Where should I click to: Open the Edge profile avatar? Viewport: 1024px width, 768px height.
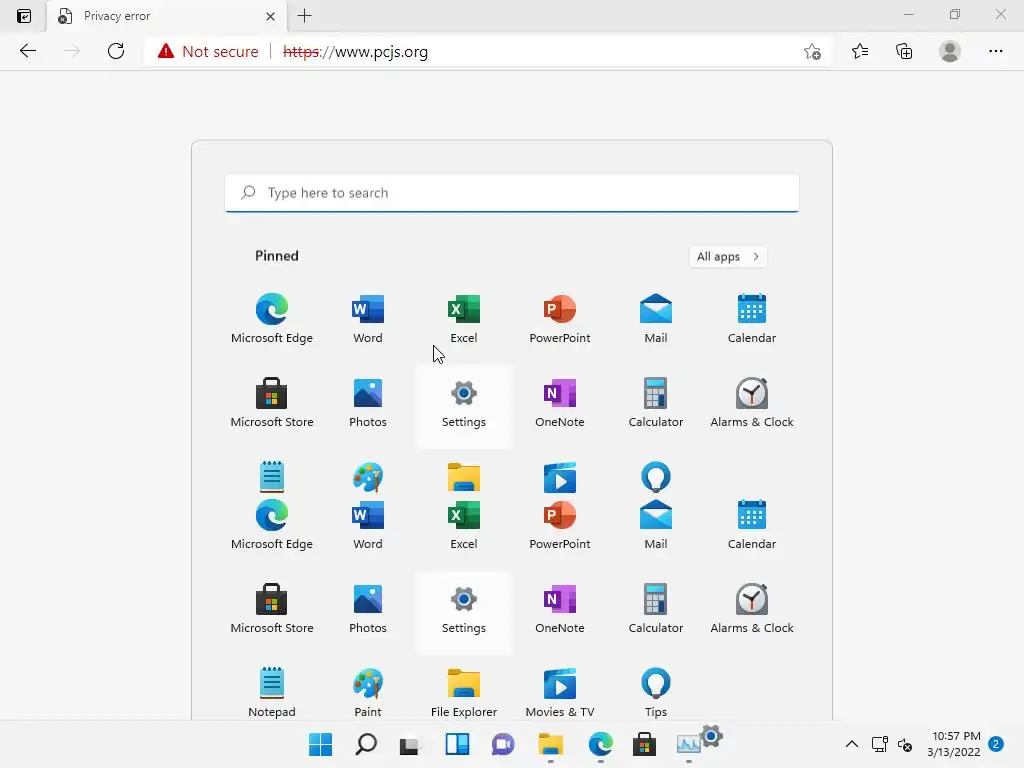pyautogui.click(x=950, y=51)
